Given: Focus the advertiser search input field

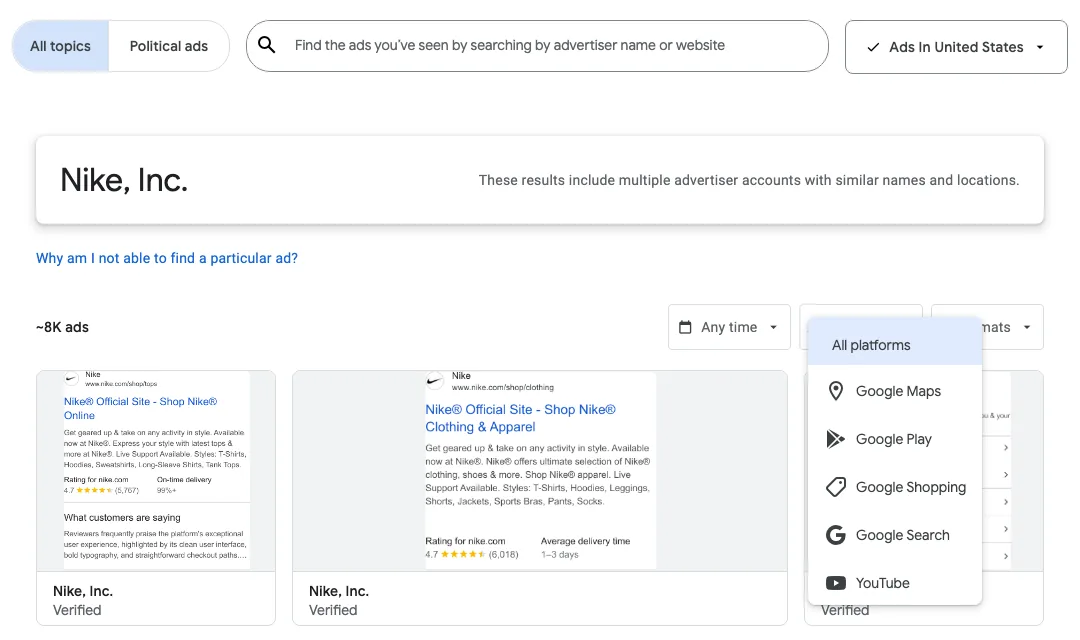Looking at the screenshot, I should [x=537, y=45].
